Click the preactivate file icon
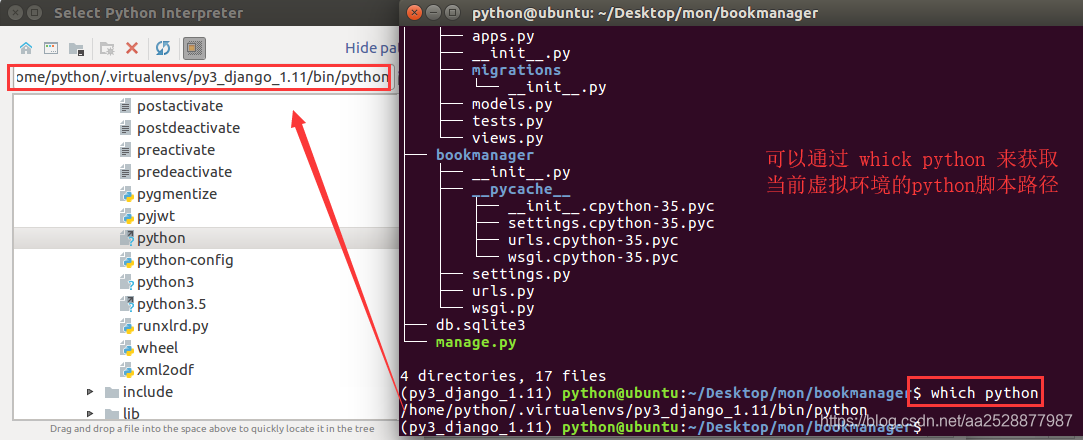 [x=125, y=150]
